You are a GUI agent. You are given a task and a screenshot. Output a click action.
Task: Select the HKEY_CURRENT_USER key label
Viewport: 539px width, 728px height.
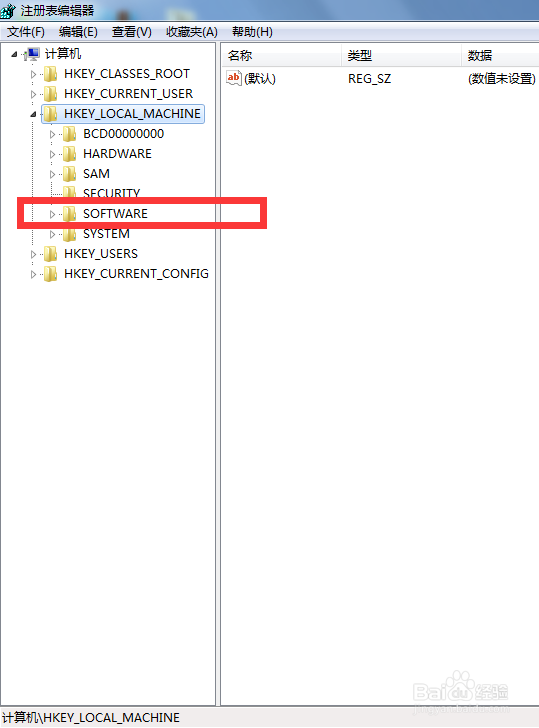128,94
